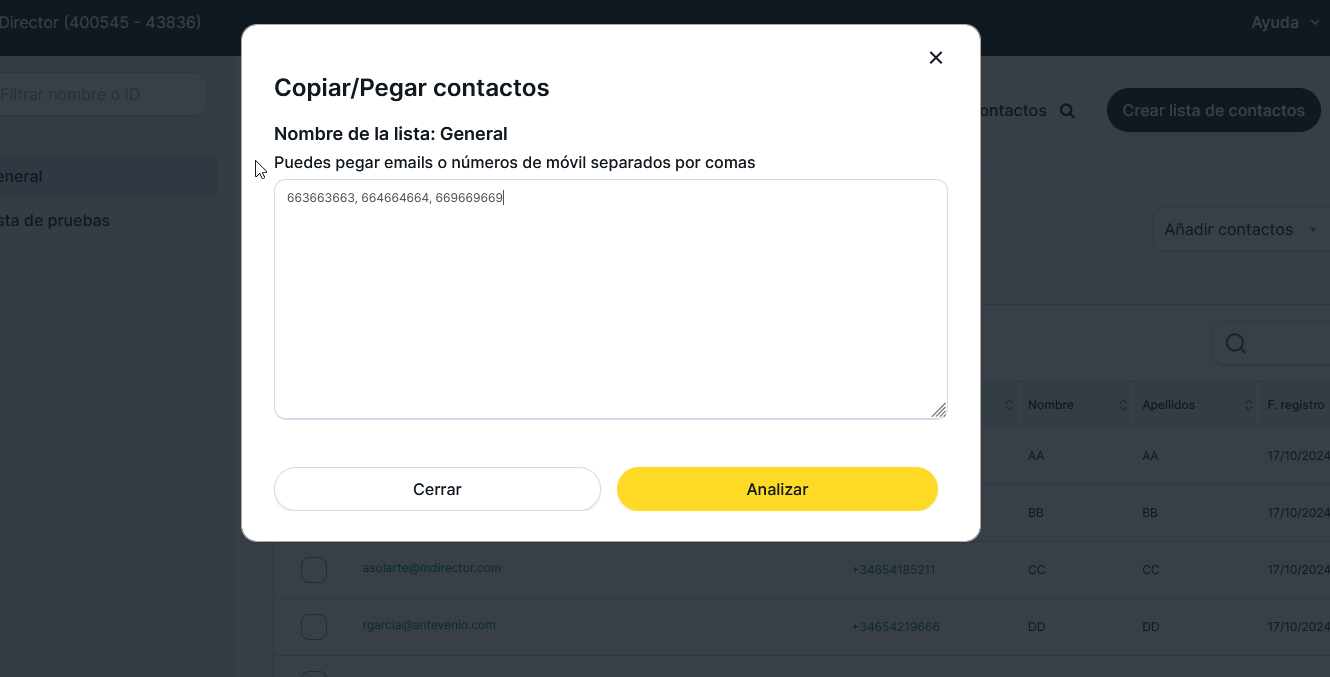Click the sort arrows left of Nombre column
Viewport: 1330px width, 677px height.
1009,405
